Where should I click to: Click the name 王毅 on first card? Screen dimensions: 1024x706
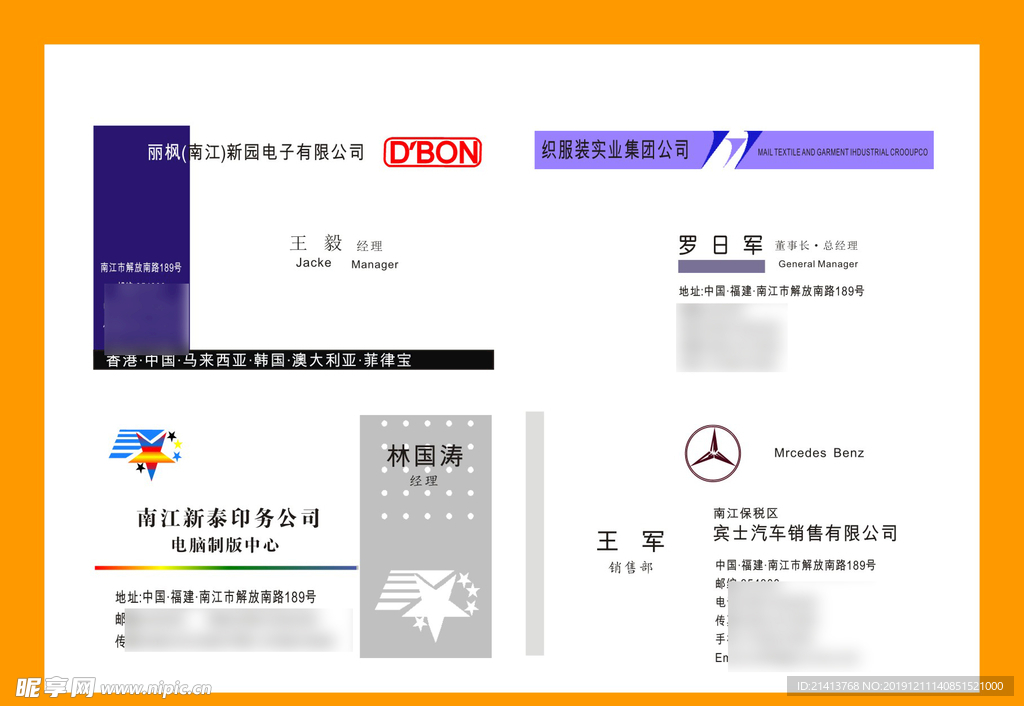[x=316, y=243]
